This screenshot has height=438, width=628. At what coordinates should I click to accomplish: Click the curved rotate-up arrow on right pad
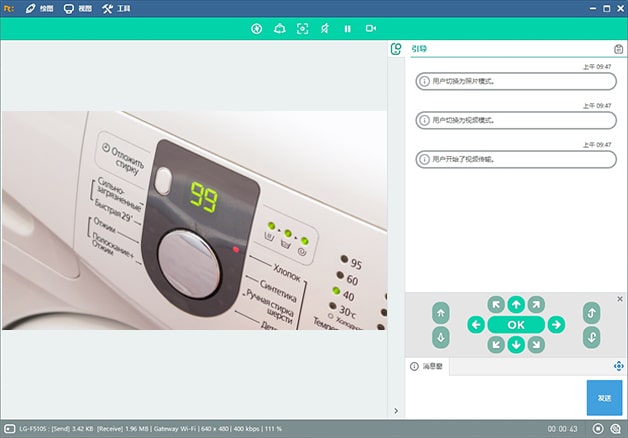[x=592, y=313]
